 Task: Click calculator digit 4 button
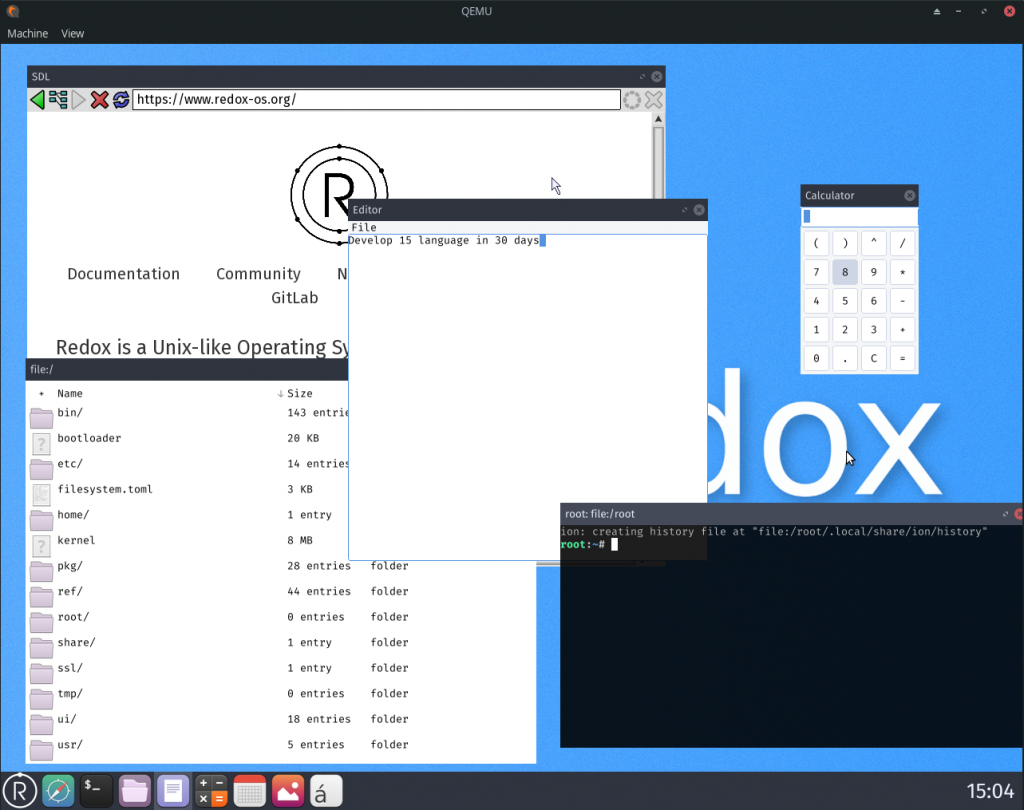click(816, 300)
